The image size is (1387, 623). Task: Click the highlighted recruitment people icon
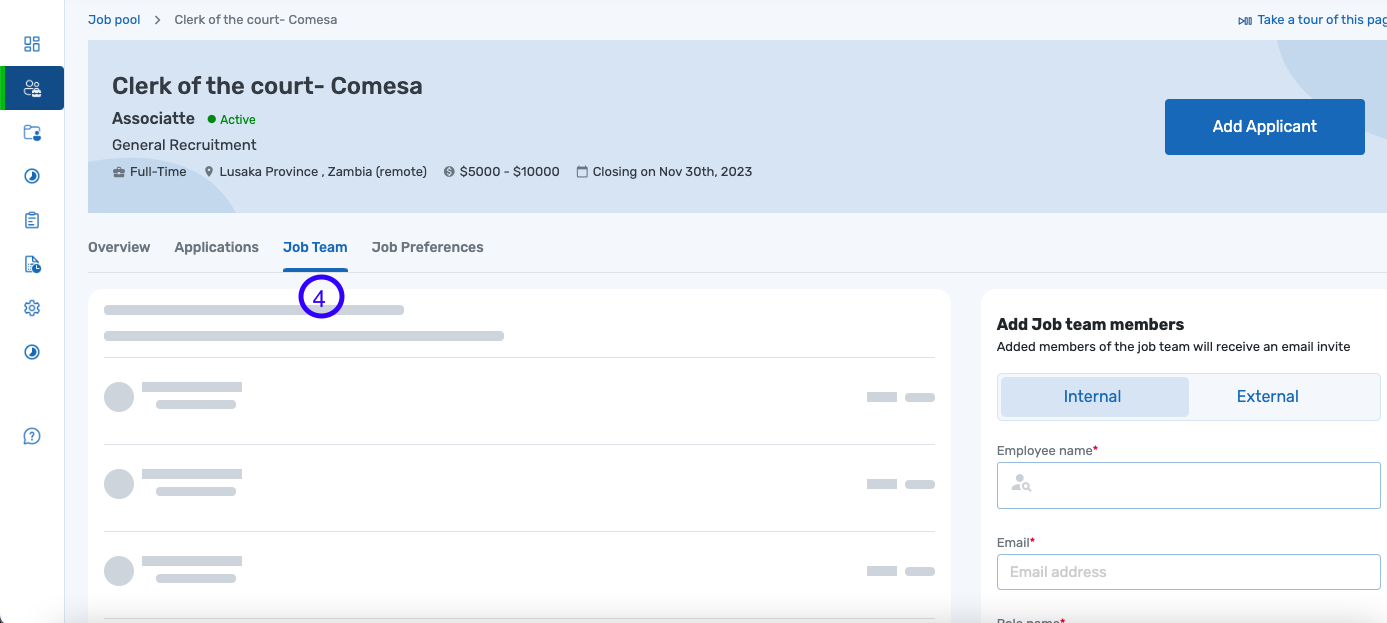pyautogui.click(x=32, y=88)
